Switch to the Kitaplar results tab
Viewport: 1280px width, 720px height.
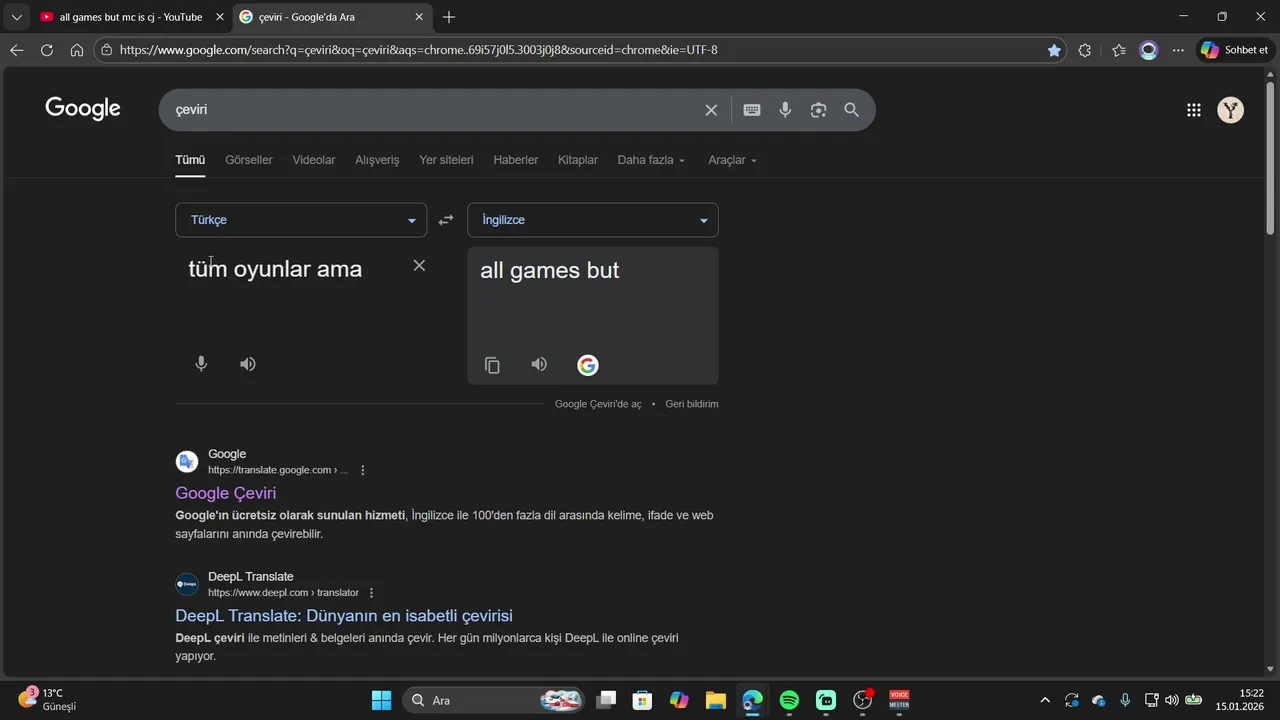[x=578, y=160]
